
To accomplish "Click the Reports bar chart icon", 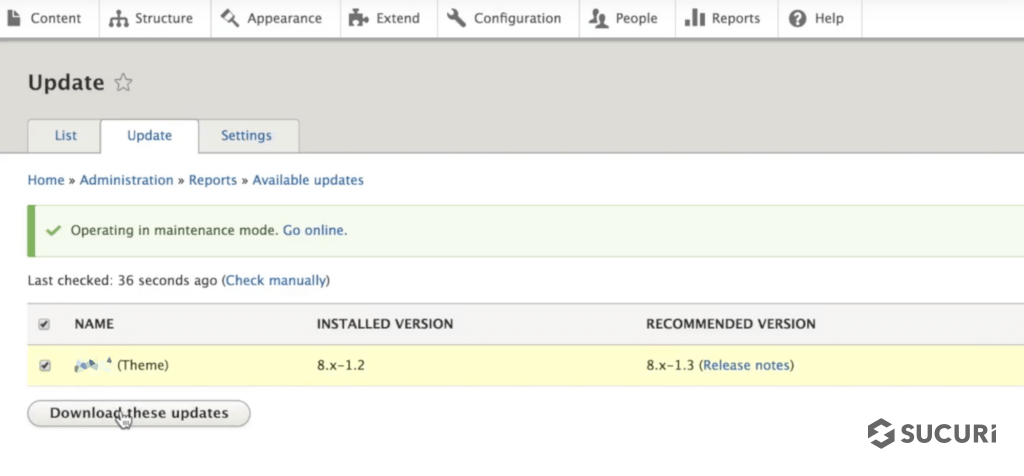I will [x=694, y=18].
